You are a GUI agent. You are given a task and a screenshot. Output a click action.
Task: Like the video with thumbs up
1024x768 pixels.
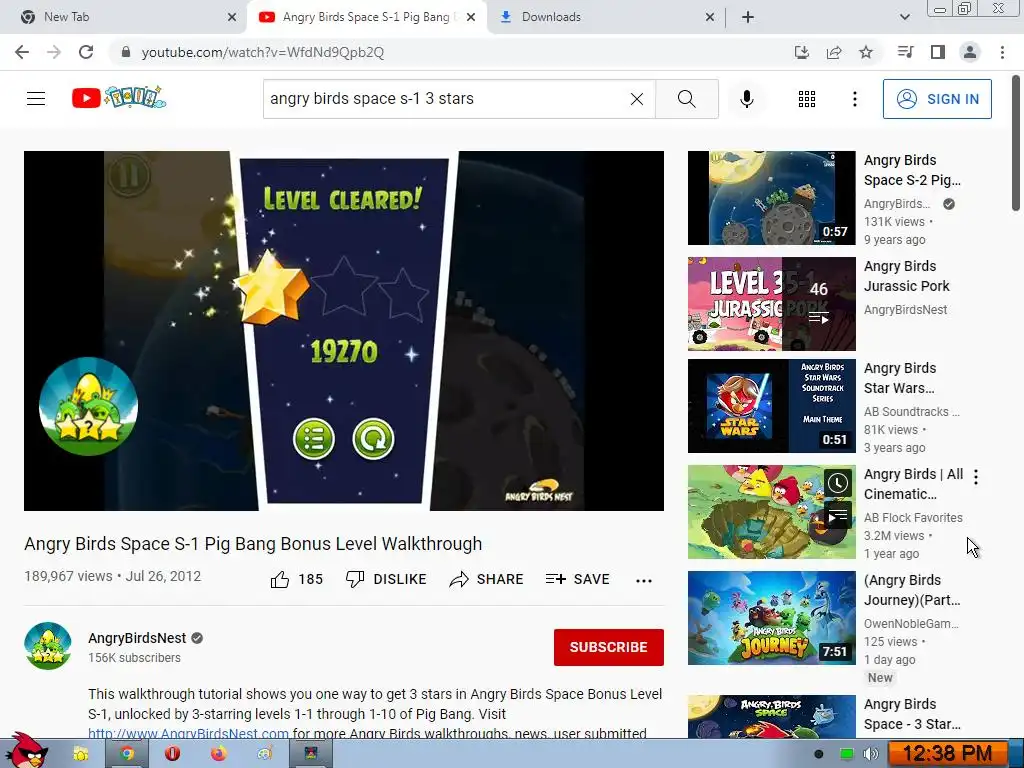tap(296, 579)
